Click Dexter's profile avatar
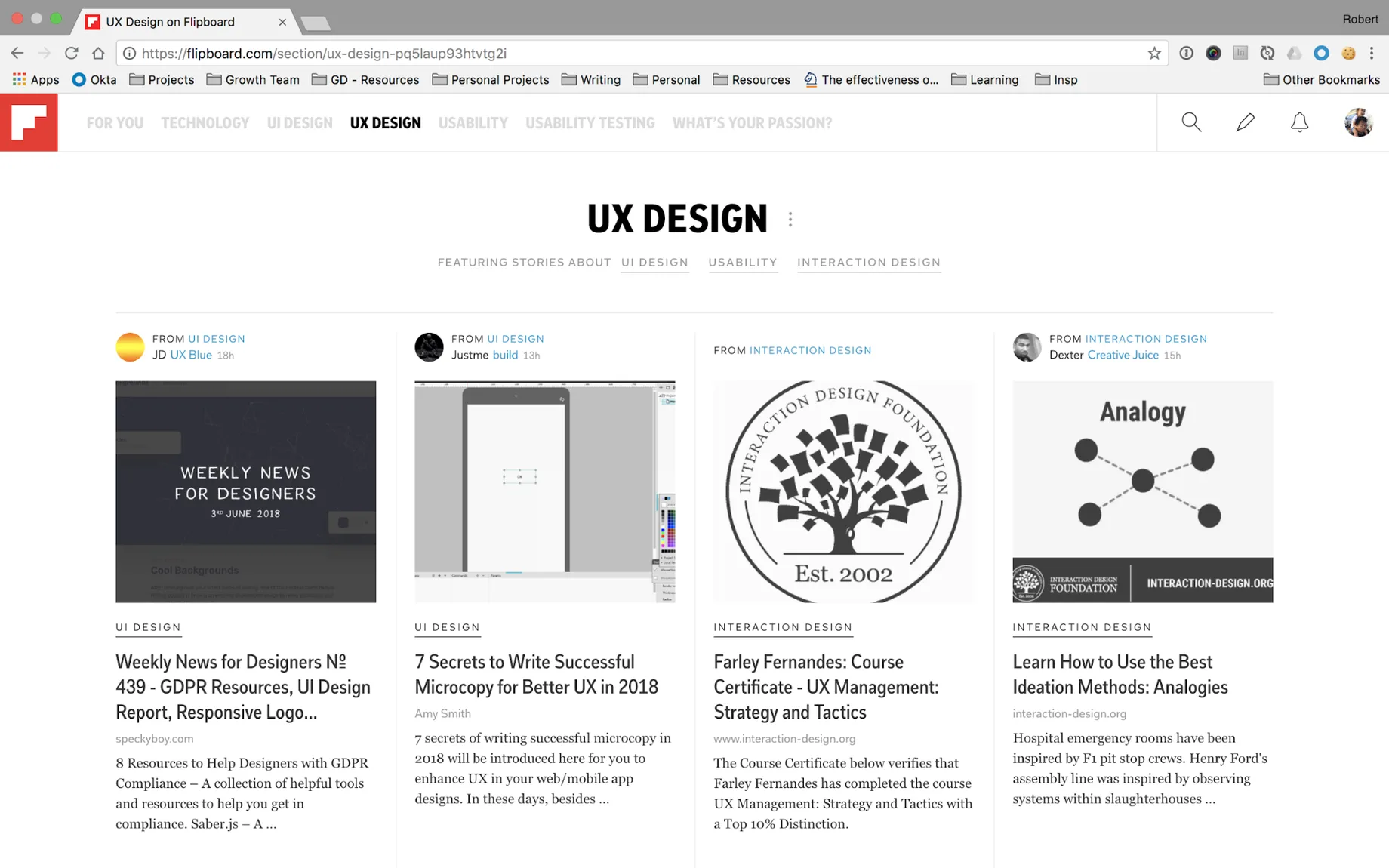This screenshot has width=1389, height=868. [1027, 346]
